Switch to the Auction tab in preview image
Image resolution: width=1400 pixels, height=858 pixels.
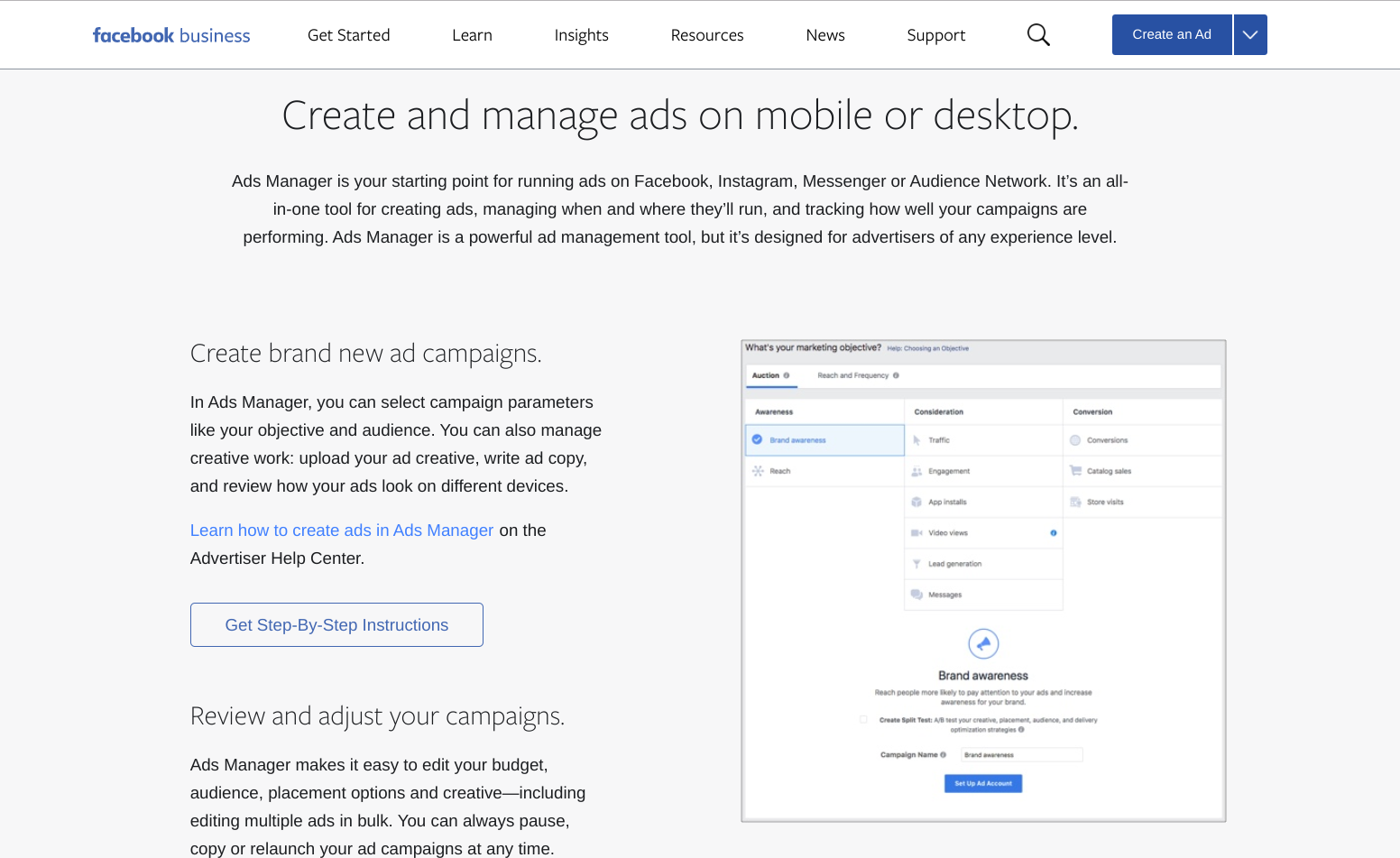coord(771,376)
